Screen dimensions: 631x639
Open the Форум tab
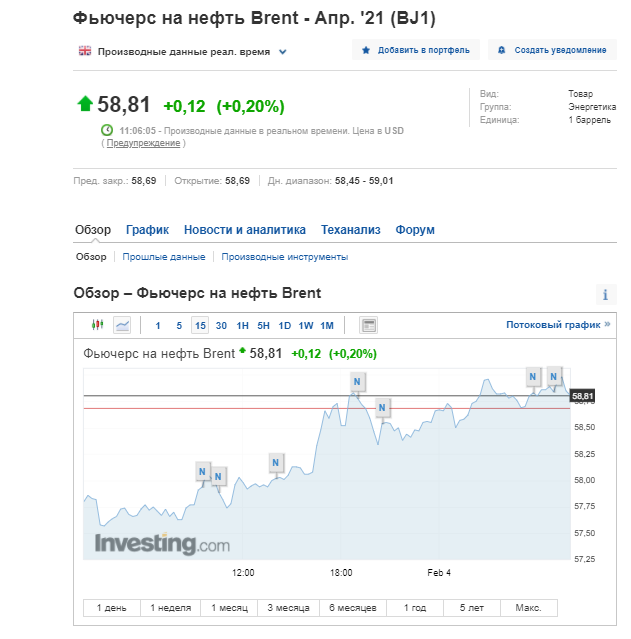tap(415, 229)
